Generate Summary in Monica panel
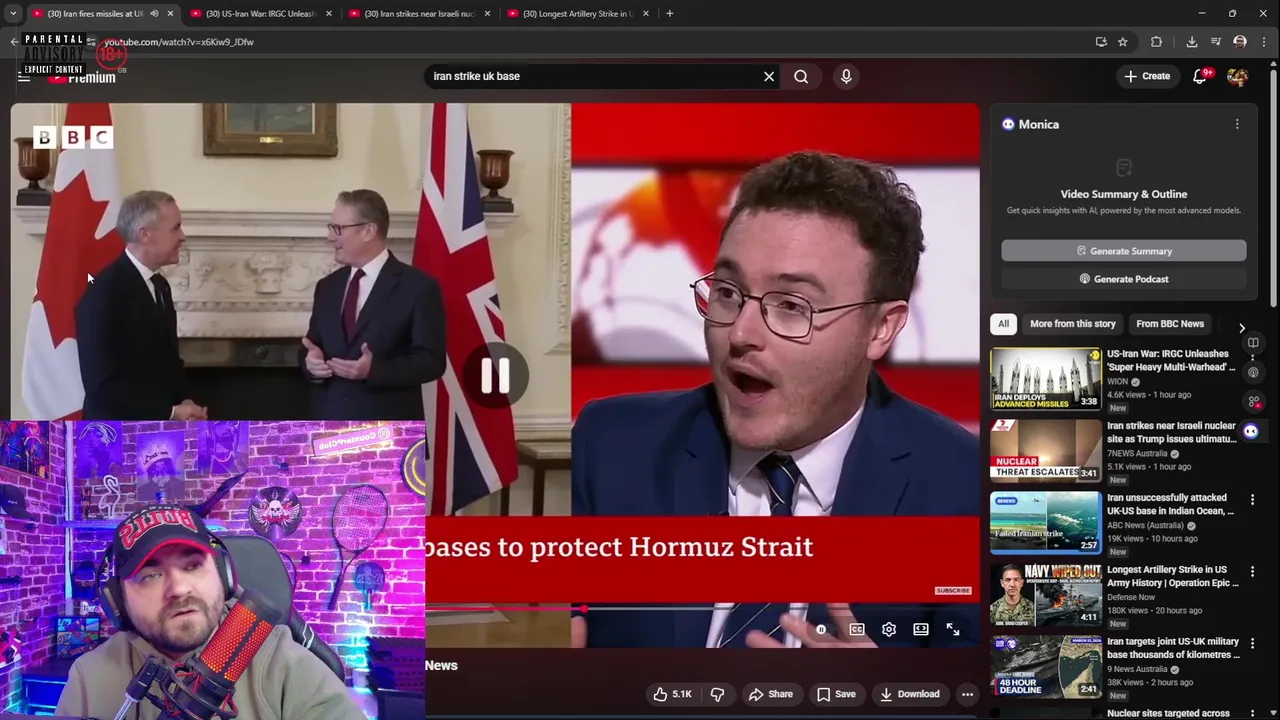 (1124, 251)
